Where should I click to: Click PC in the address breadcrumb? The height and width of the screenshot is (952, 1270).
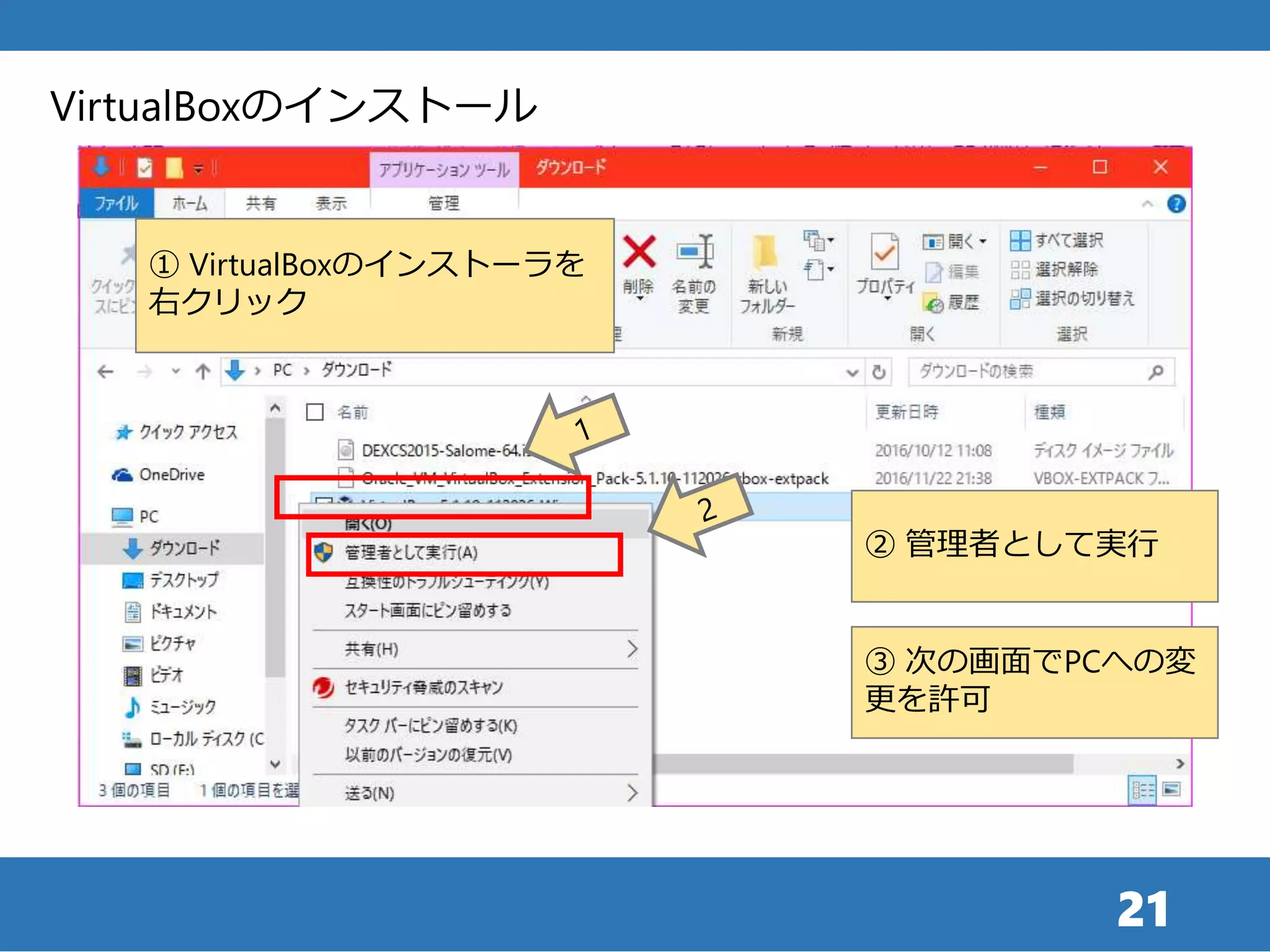click(x=282, y=370)
